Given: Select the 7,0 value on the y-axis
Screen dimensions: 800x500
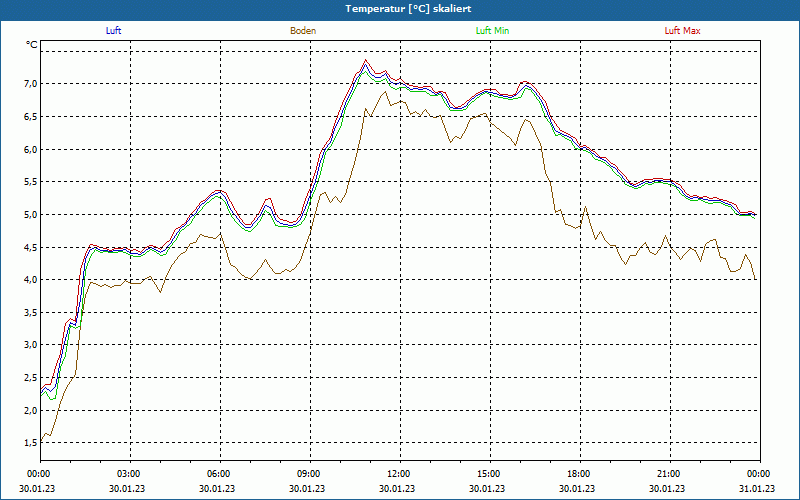Looking at the screenshot, I should pos(30,84).
